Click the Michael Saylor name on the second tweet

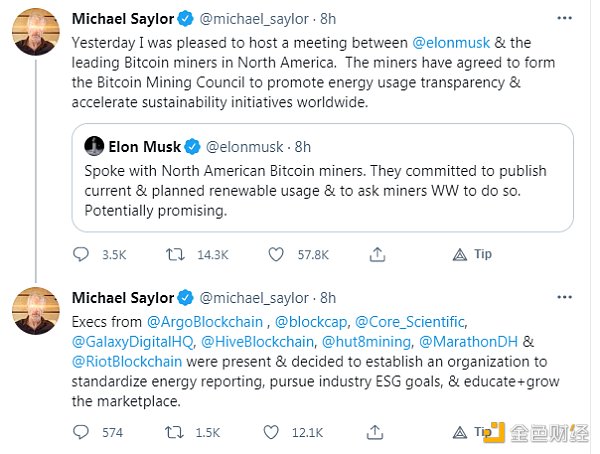[122, 297]
